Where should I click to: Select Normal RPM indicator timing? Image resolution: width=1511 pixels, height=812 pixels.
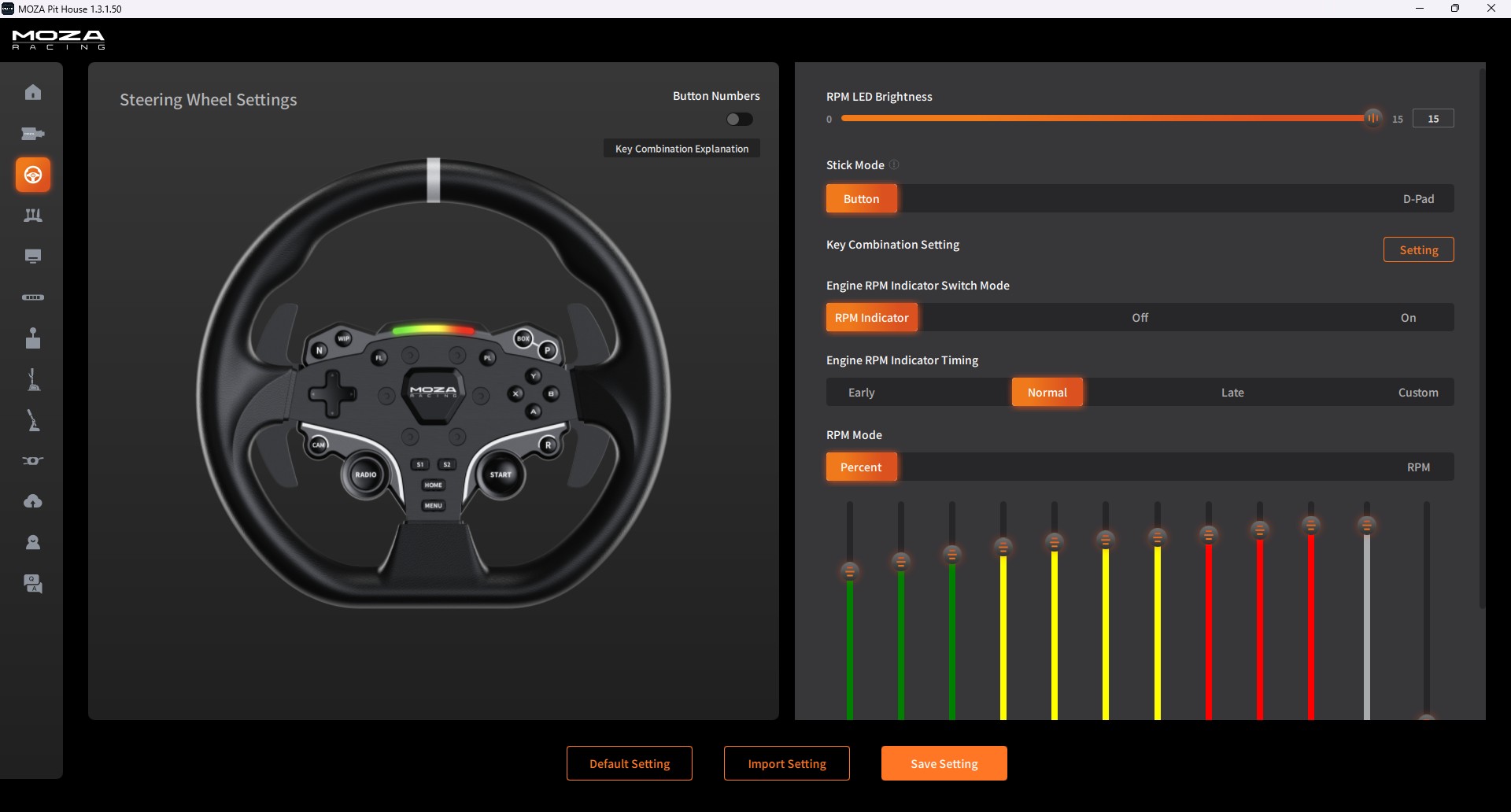pyautogui.click(x=1047, y=393)
